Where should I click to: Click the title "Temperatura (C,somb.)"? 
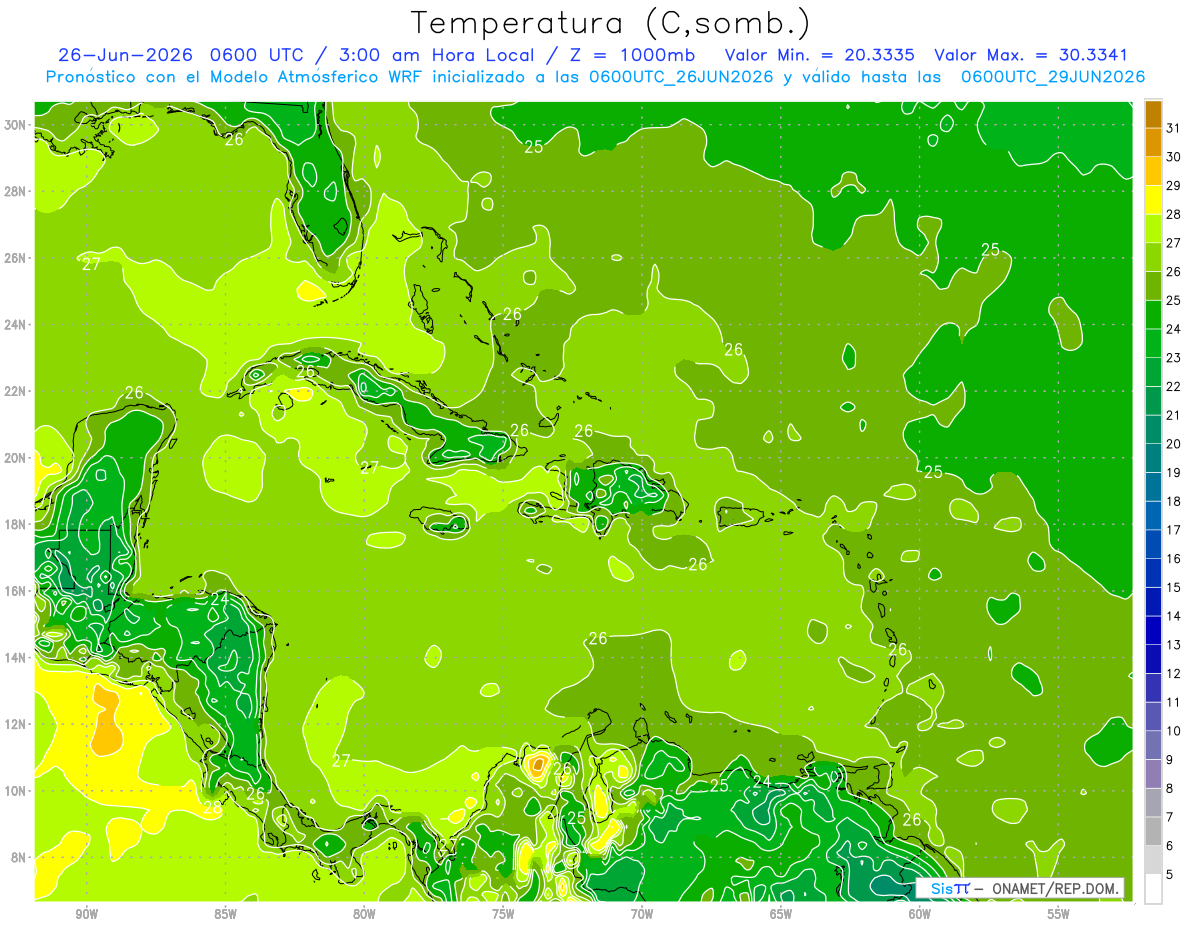pos(611,23)
